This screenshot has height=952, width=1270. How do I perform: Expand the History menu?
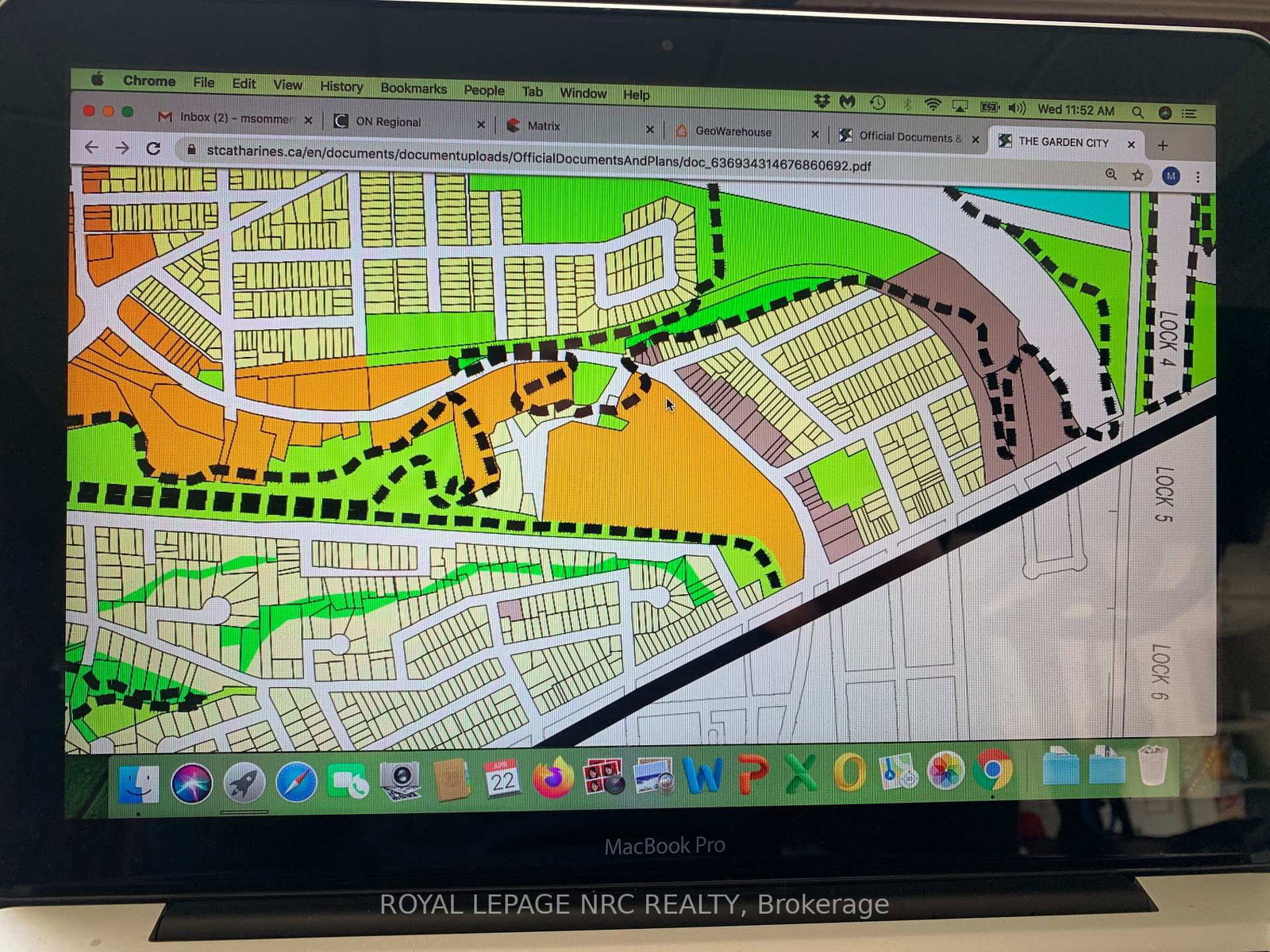(341, 86)
